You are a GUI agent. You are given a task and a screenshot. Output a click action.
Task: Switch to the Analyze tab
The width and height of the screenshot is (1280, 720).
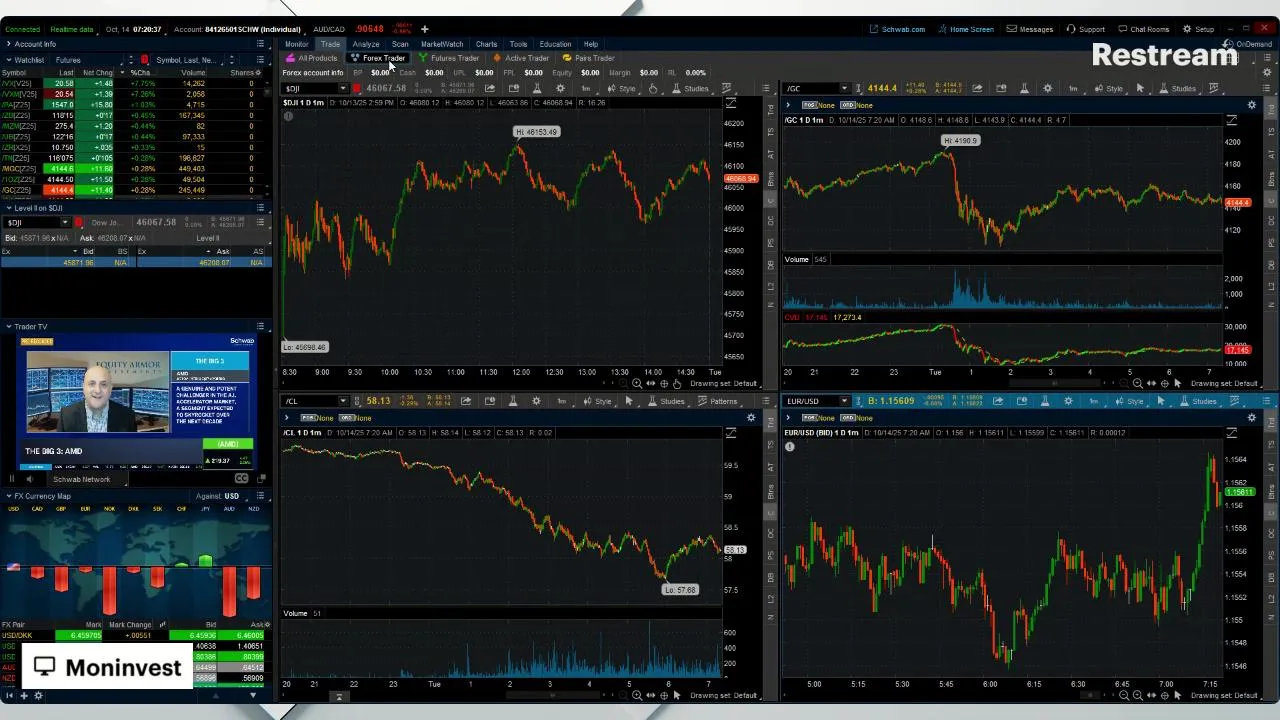click(x=365, y=44)
